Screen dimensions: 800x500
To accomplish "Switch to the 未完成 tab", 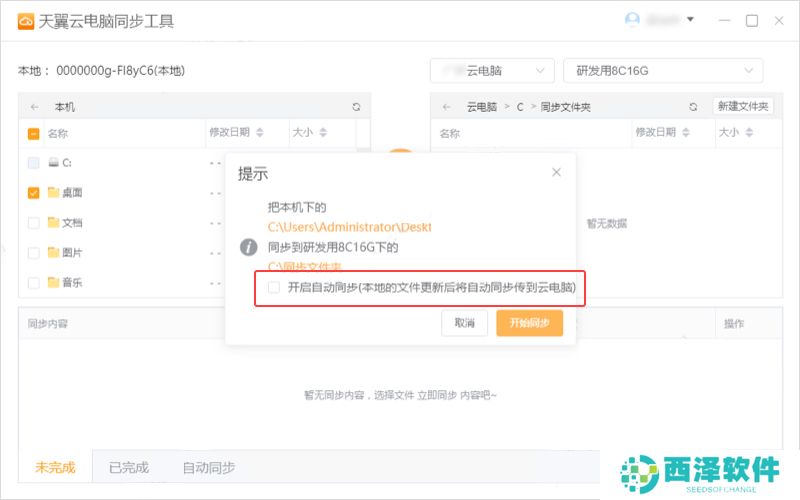I will (x=55, y=467).
